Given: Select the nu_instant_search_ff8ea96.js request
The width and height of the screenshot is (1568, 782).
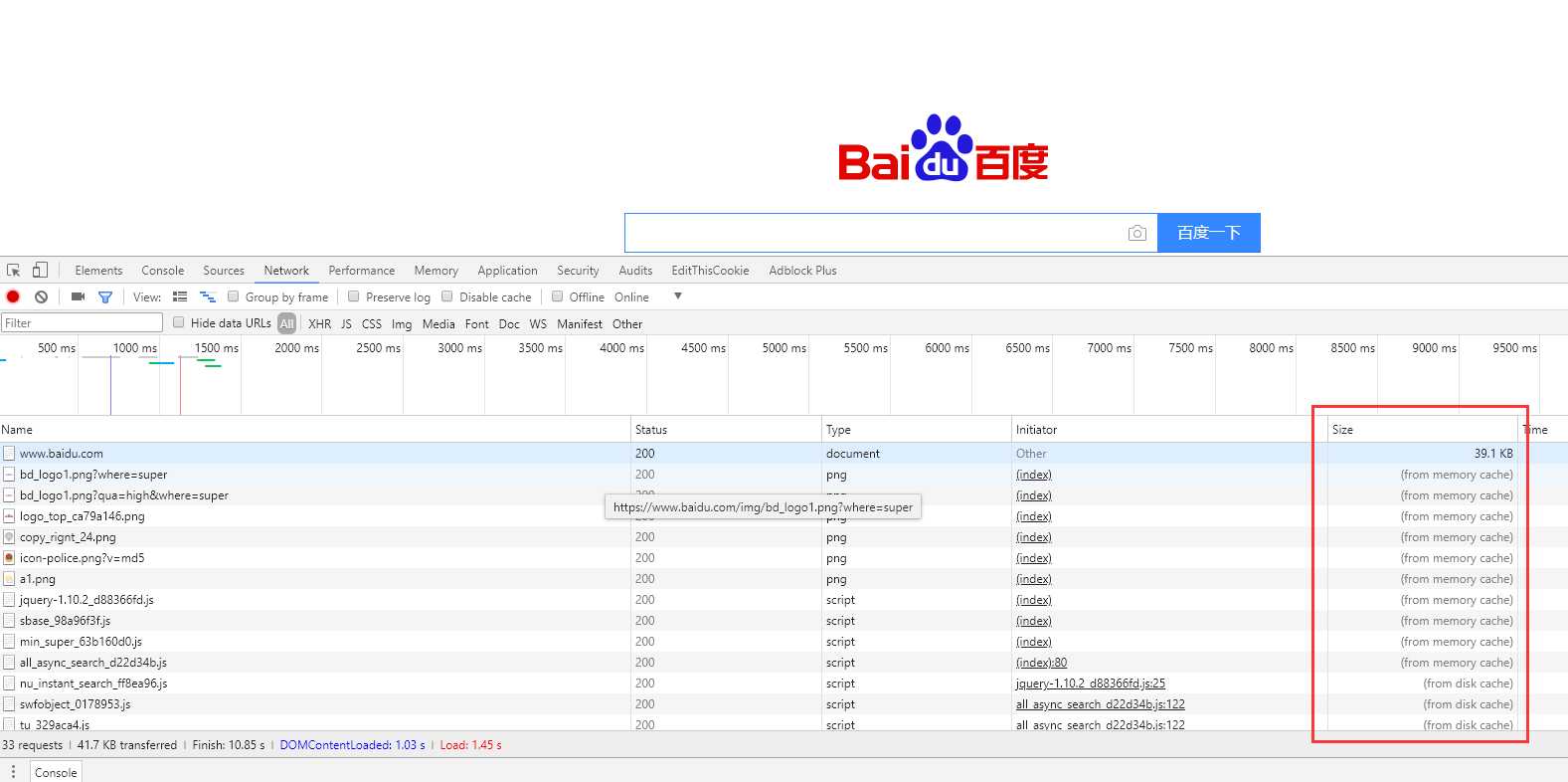Looking at the screenshot, I should pos(784,684).
